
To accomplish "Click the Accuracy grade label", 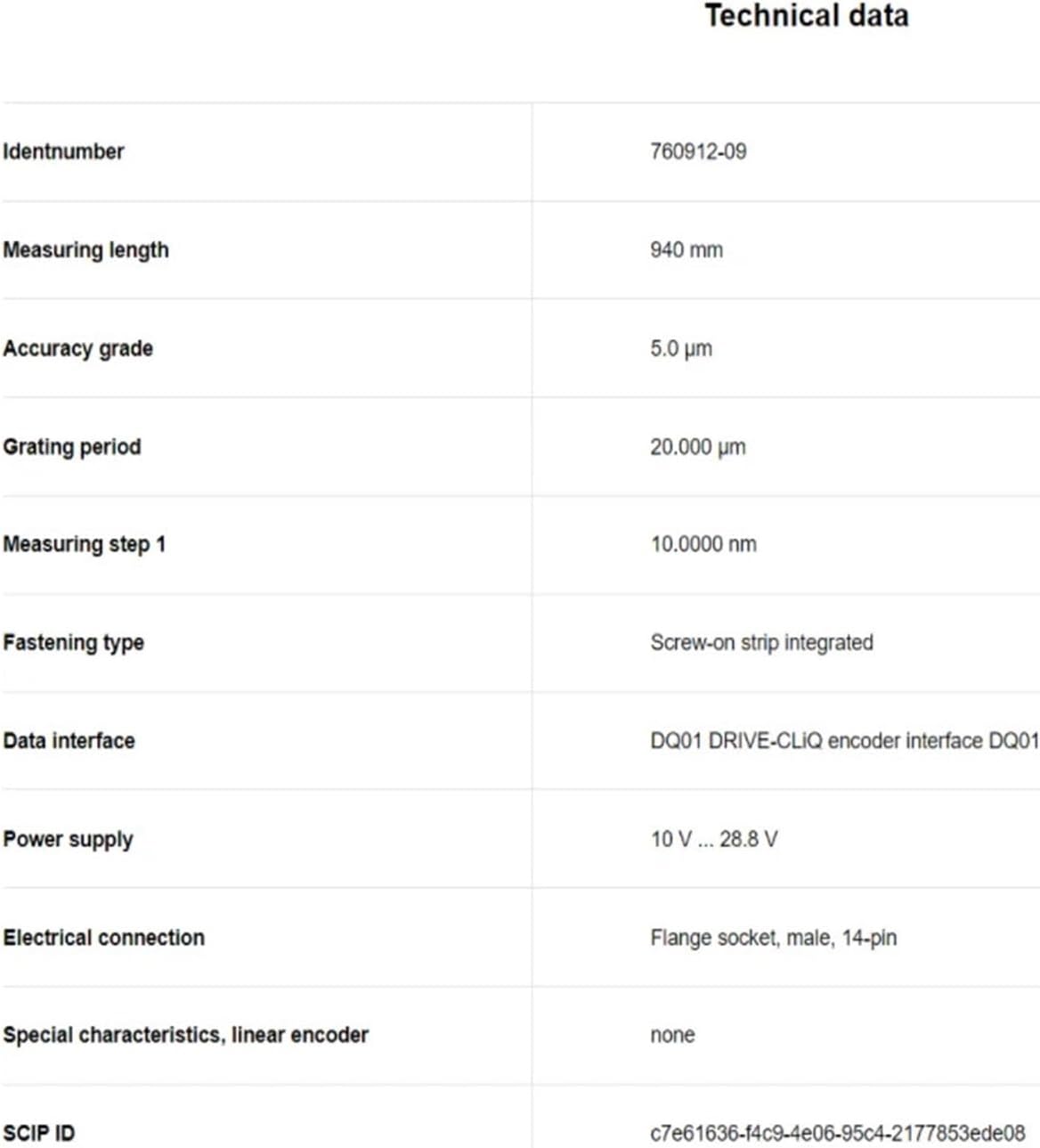I will pyautogui.click(x=77, y=348).
